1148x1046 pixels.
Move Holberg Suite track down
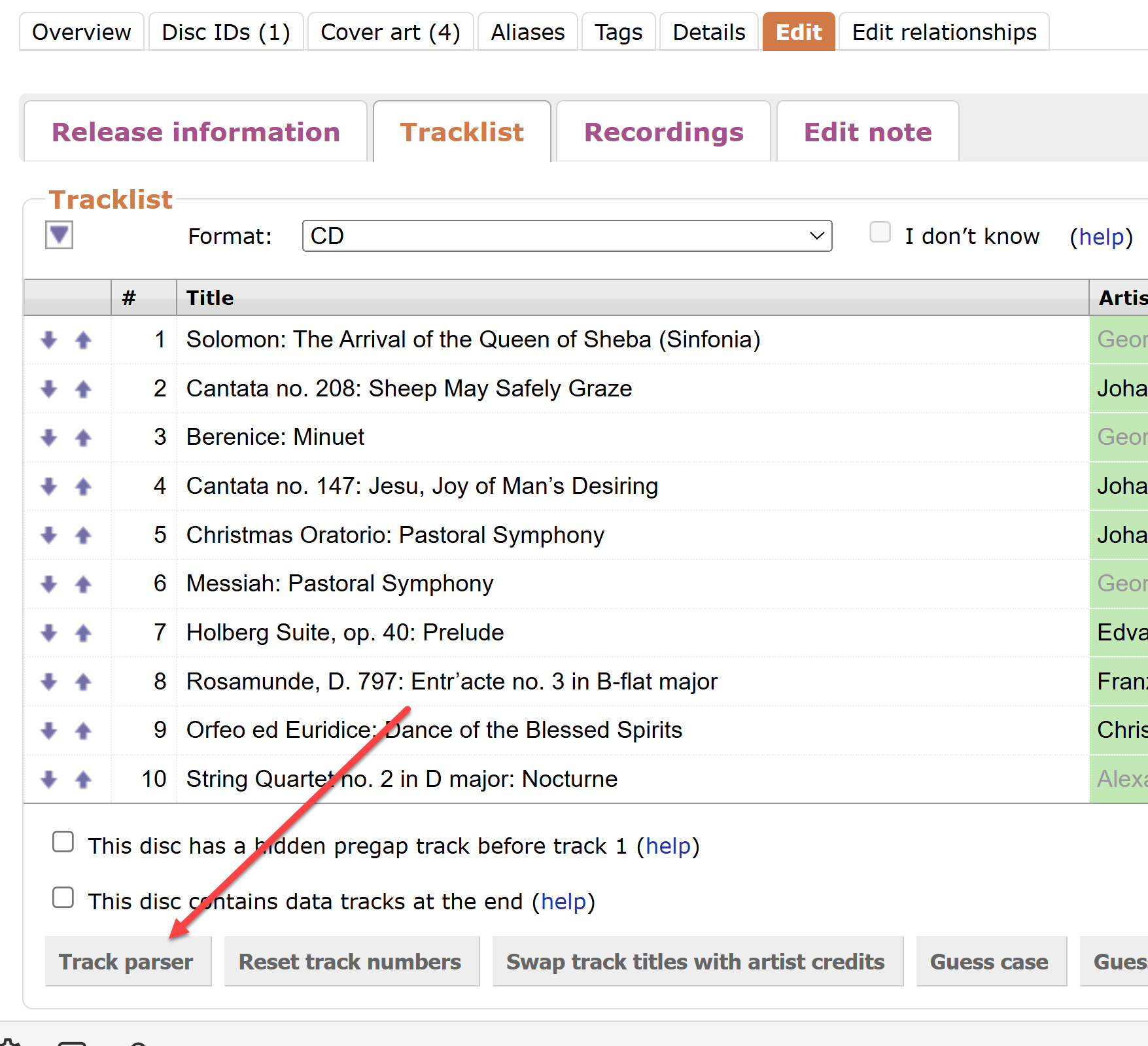tap(49, 633)
